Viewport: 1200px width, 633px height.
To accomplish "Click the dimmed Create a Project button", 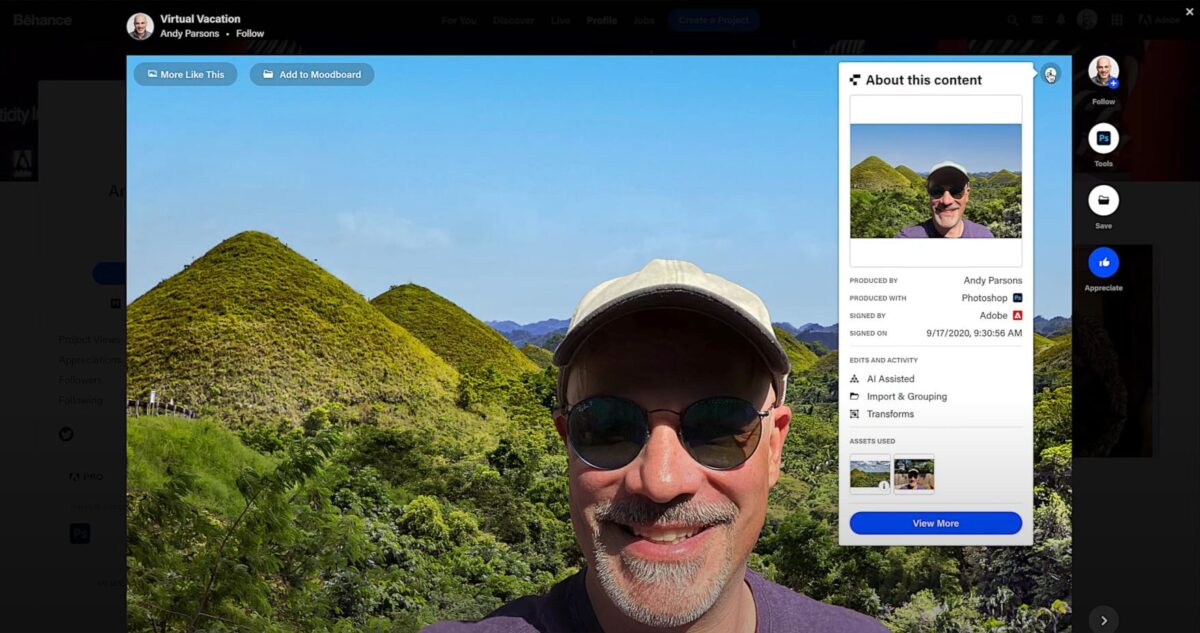I will pyautogui.click(x=714, y=20).
